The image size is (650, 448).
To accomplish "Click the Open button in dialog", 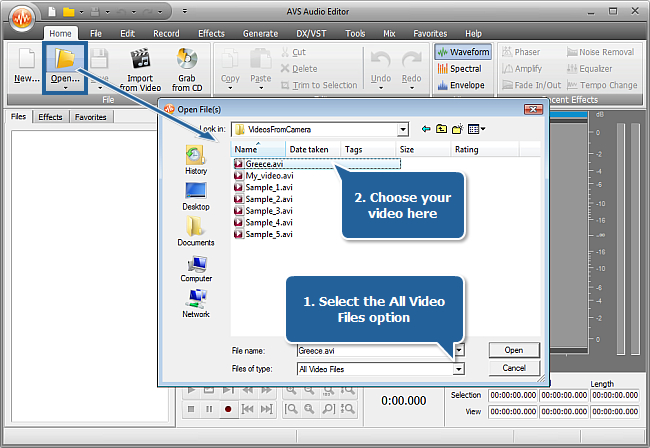I will pyautogui.click(x=514, y=350).
